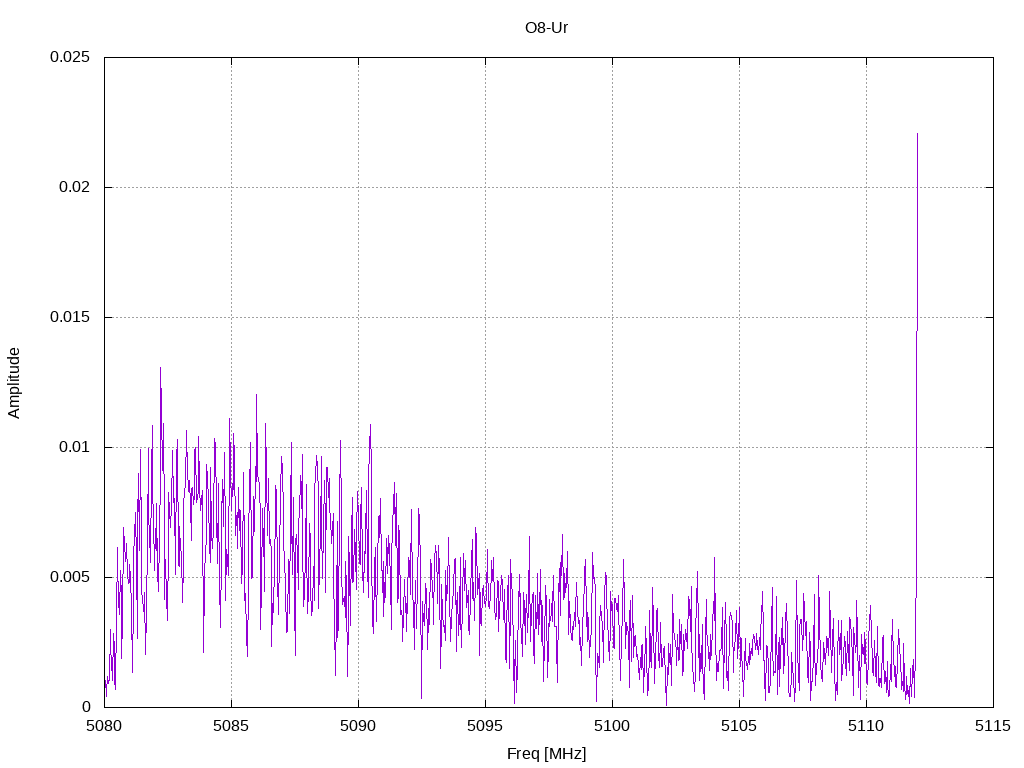Click the 0.015 y-axis tick label
Screen dimensions: 1024x768
point(70,317)
